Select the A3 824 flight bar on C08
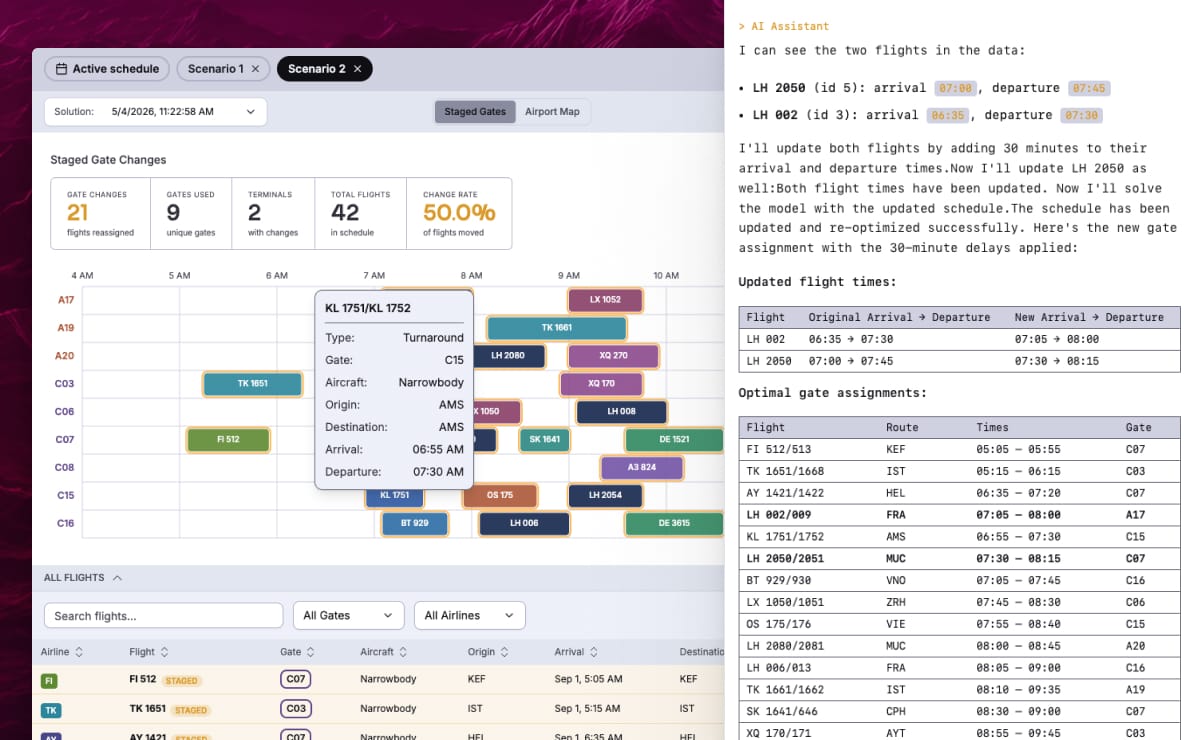1184x740 pixels. [642, 467]
